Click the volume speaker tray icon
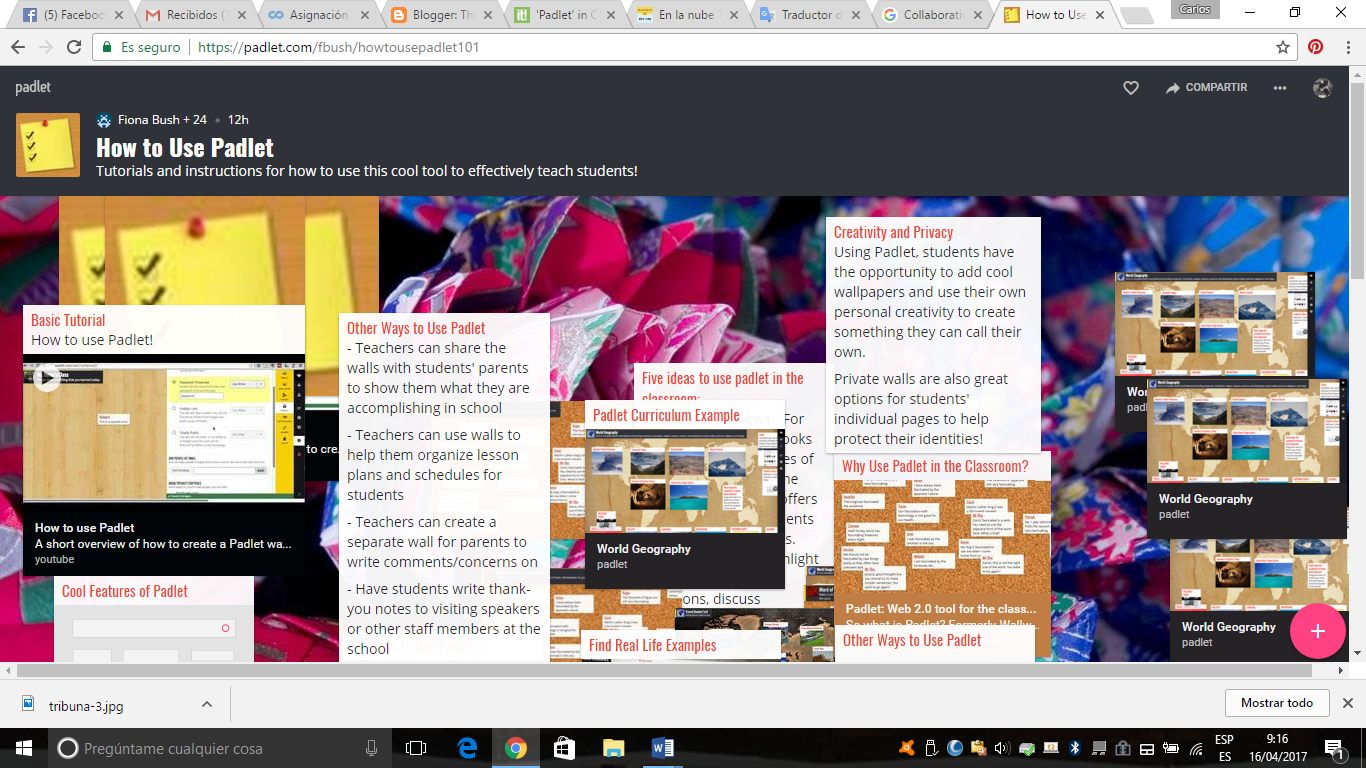1366x768 pixels. (1002, 748)
